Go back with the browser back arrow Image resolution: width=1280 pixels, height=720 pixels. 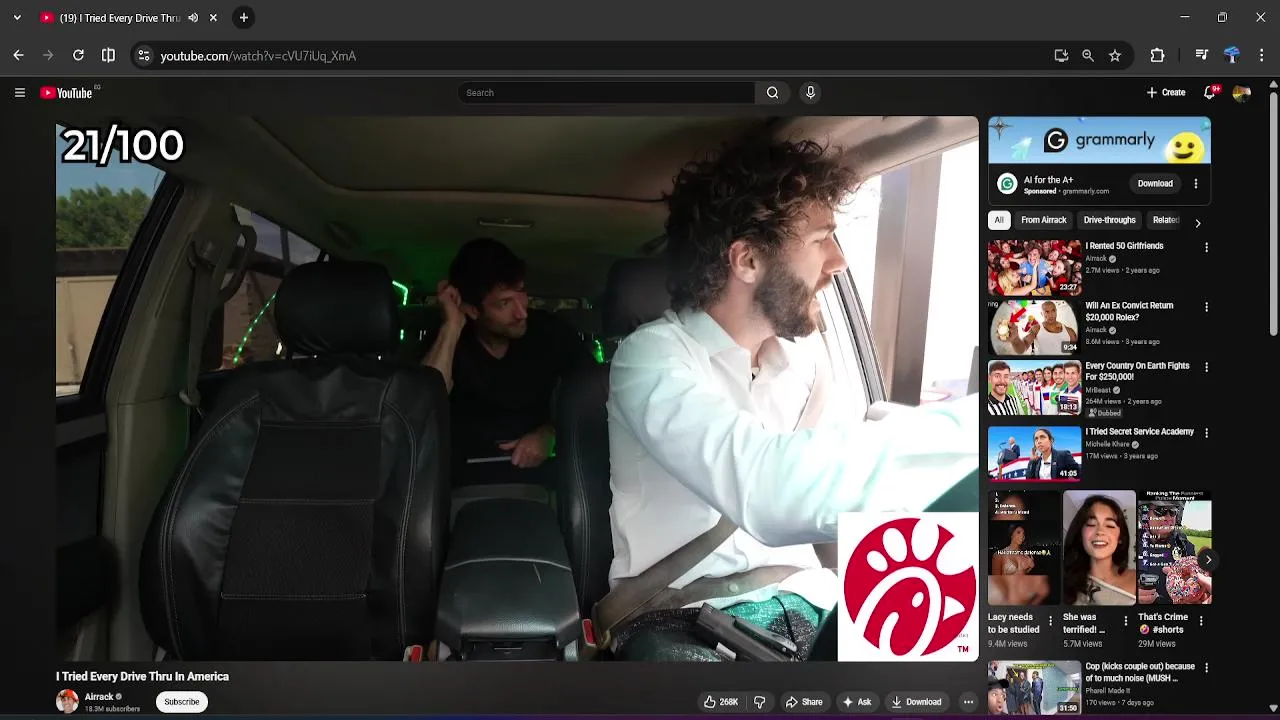(x=18, y=56)
